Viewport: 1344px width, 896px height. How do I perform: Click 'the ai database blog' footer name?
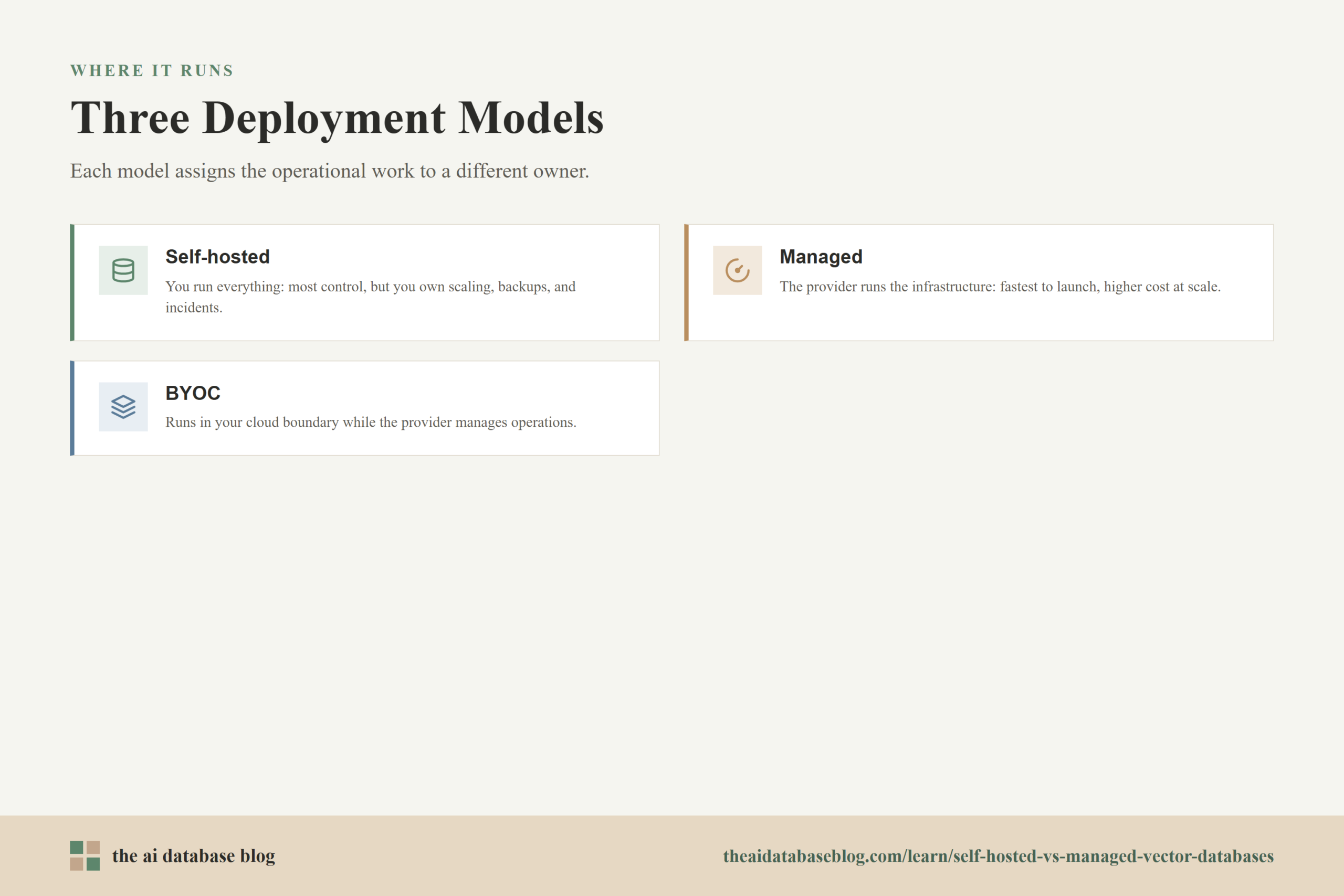pyautogui.click(x=193, y=856)
